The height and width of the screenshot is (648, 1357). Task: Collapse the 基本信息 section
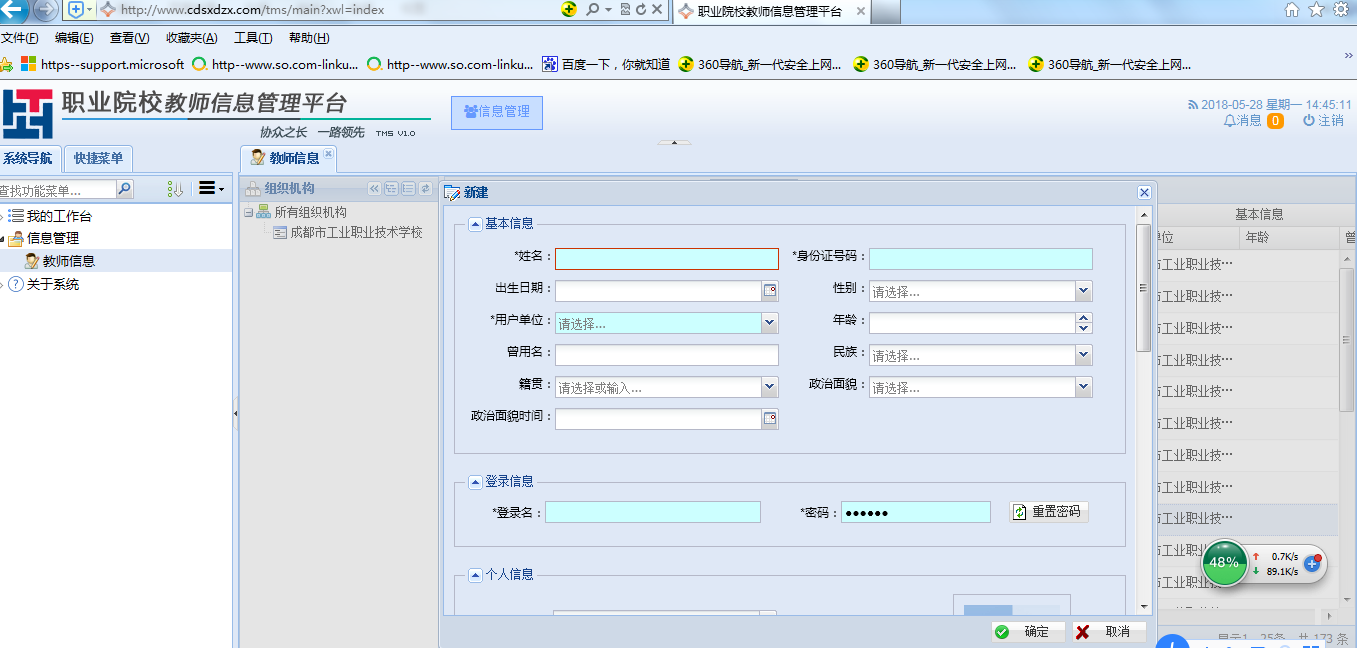pos(475,224)
